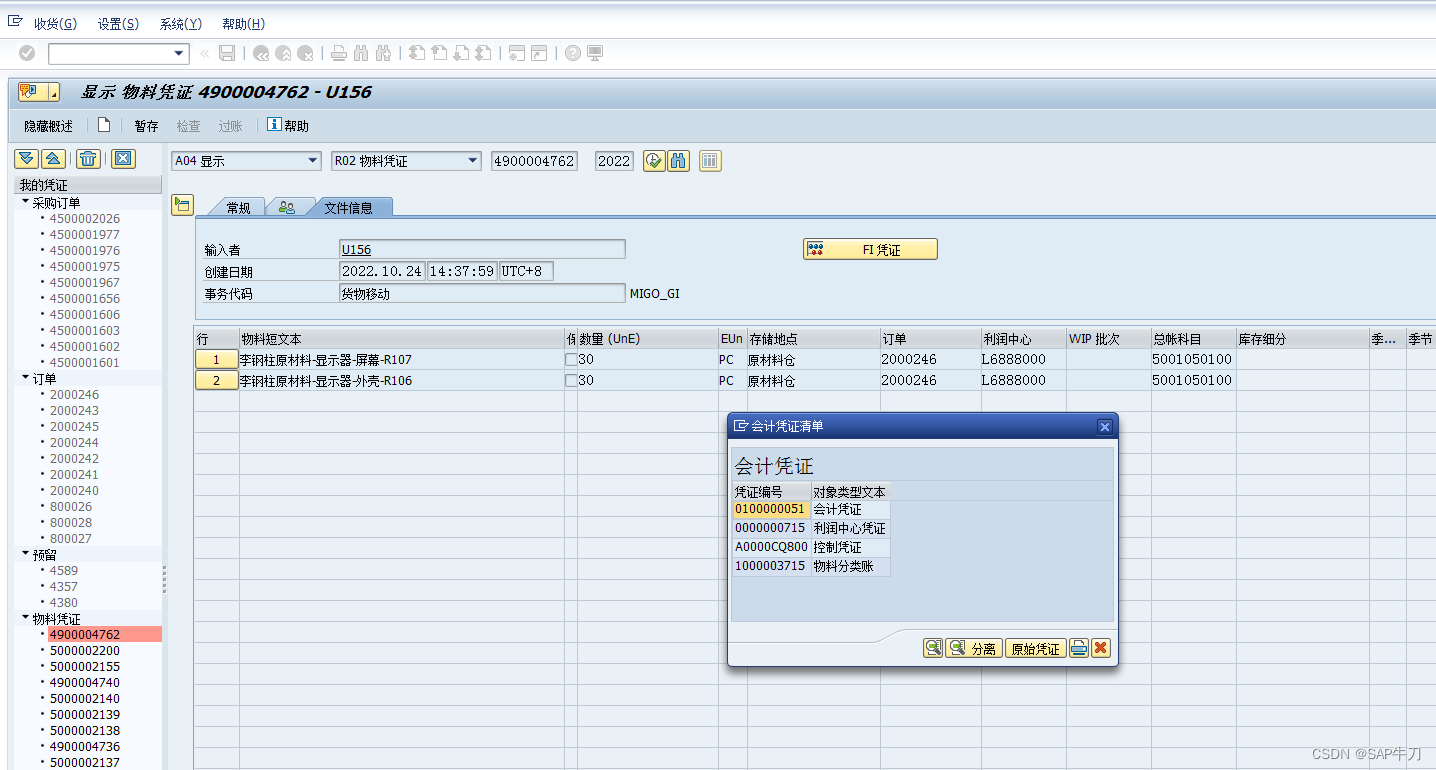Click the red X cancel icon in popup
The height and width of the screenshot is (770, 1436).
(1101, 648)
